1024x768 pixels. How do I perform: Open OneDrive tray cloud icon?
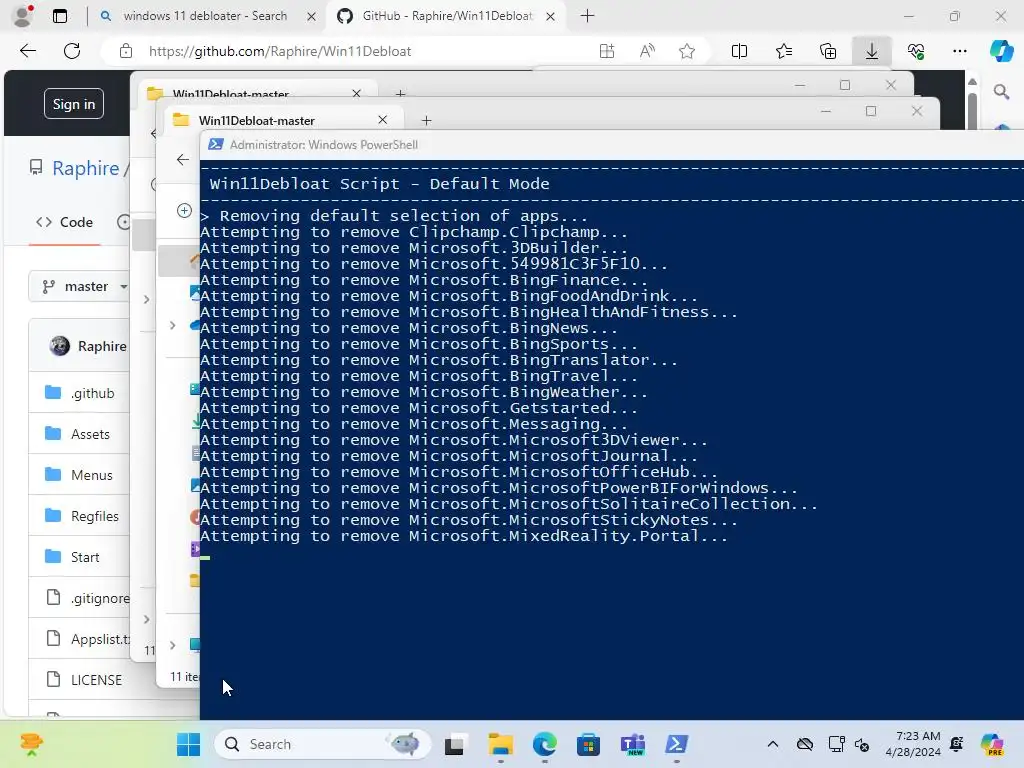tap(805, 744)
